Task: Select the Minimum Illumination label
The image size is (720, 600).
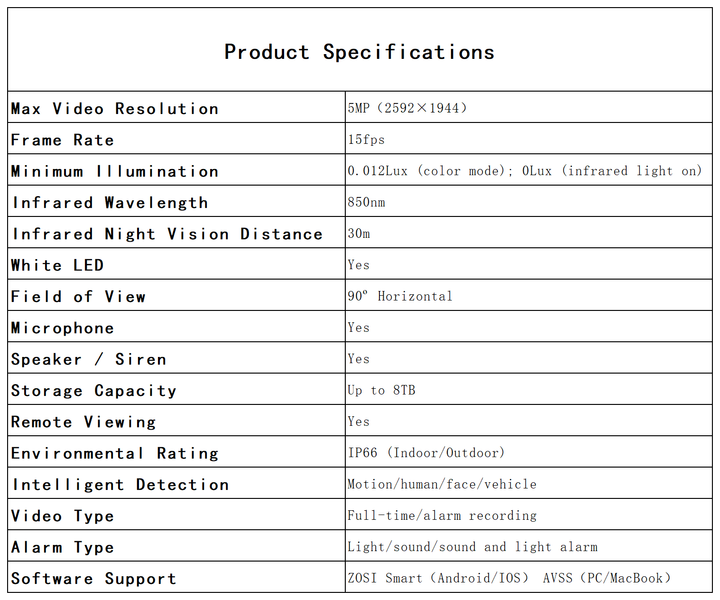Action: (115, 172)
